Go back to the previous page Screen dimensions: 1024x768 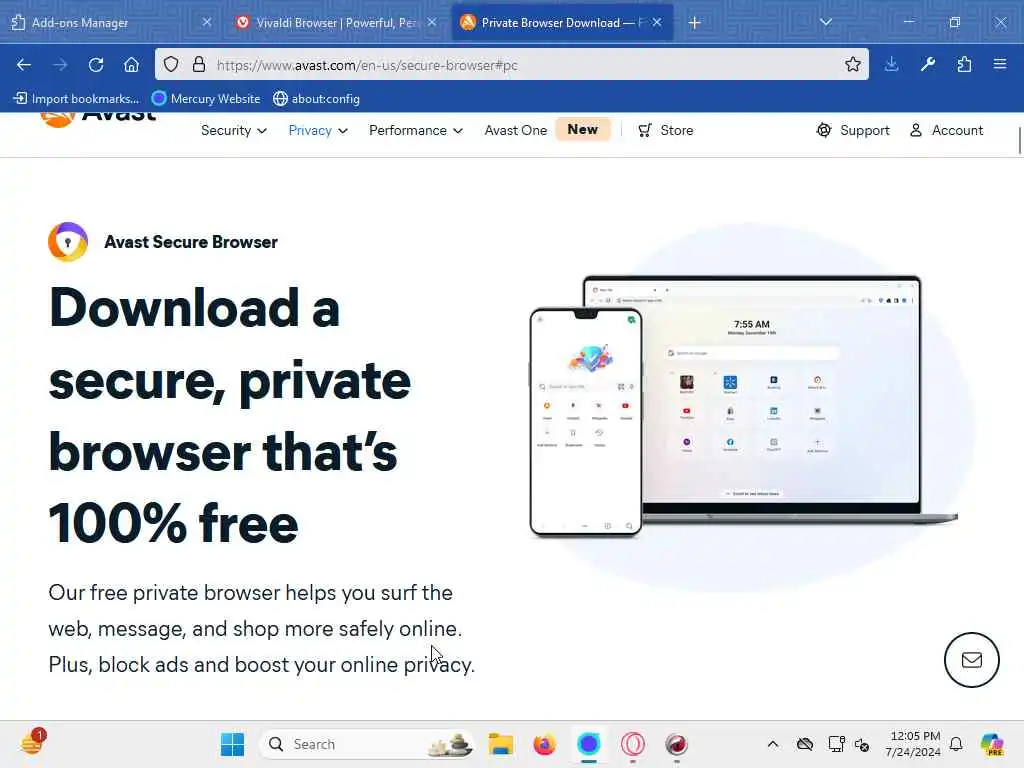coord(24,65)
